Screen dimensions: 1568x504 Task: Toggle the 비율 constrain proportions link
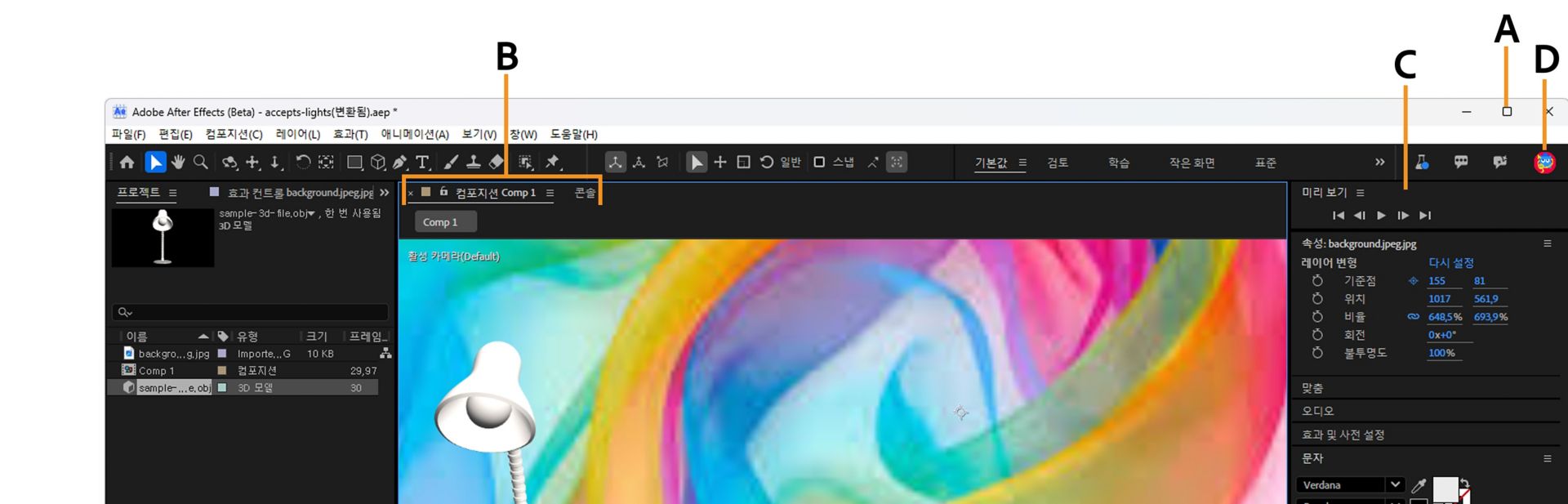[x=1413, y=316]
